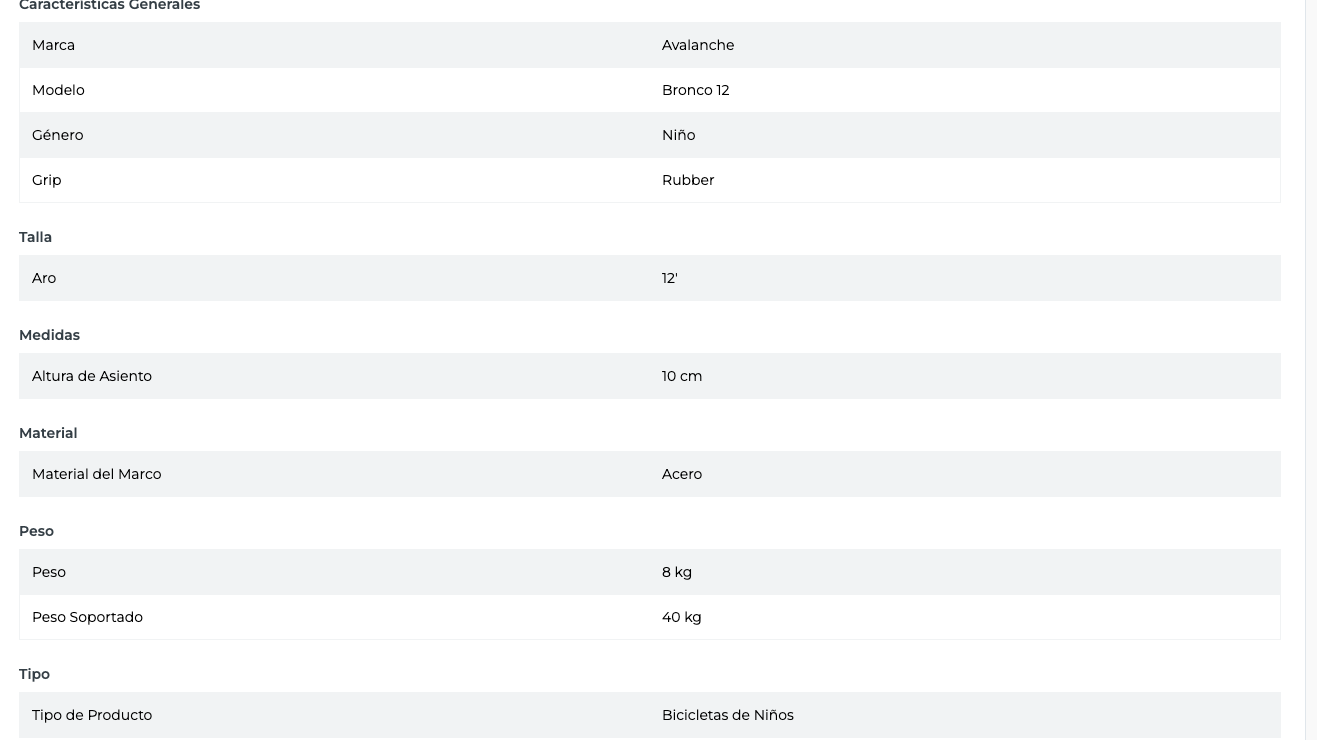Viewport: 1317px width, 740px height.
Task: Click the Aro row label
Action: click(x=44, y=278)
